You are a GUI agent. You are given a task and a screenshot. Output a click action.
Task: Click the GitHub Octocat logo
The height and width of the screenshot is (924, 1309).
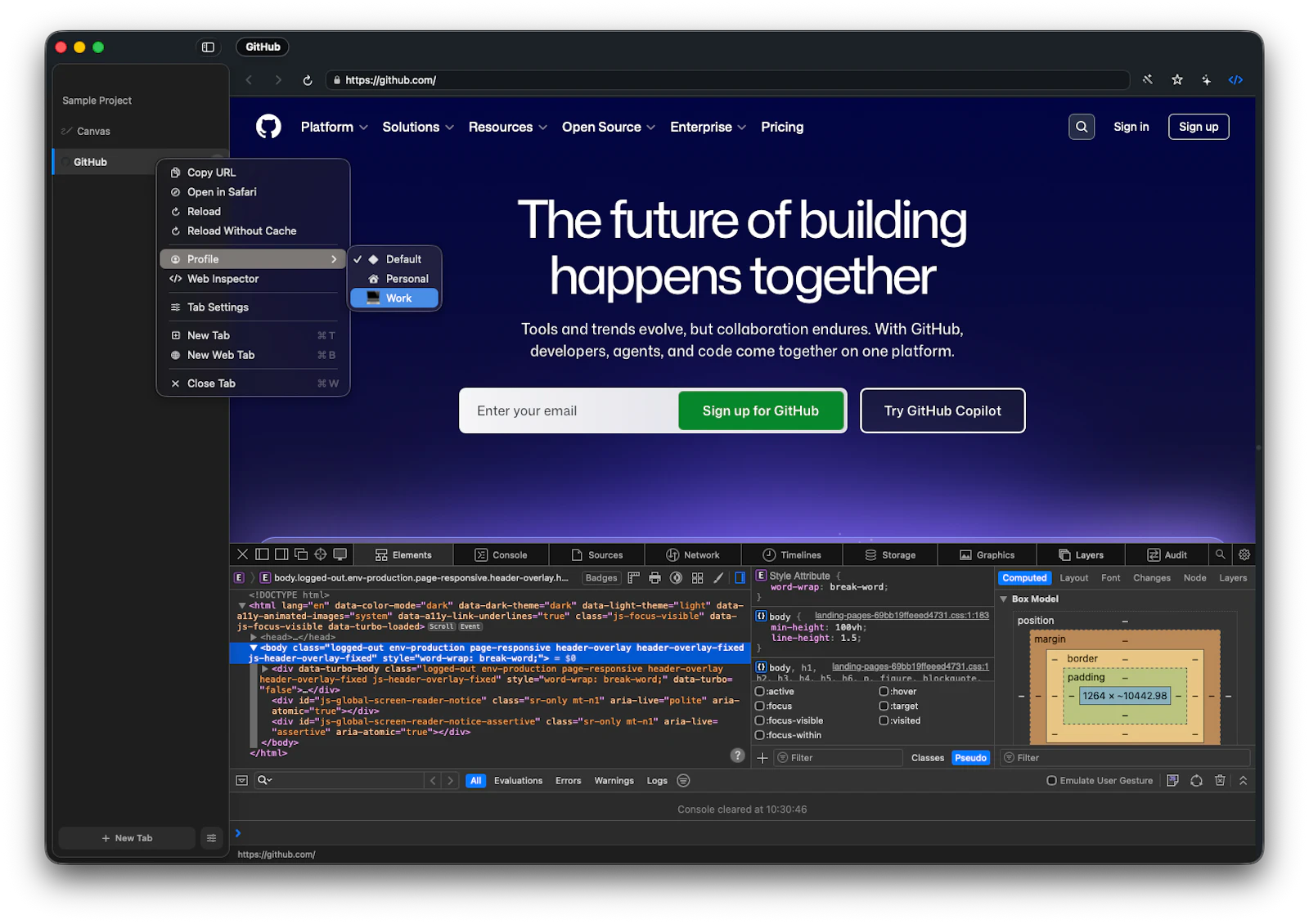(268, 127)
